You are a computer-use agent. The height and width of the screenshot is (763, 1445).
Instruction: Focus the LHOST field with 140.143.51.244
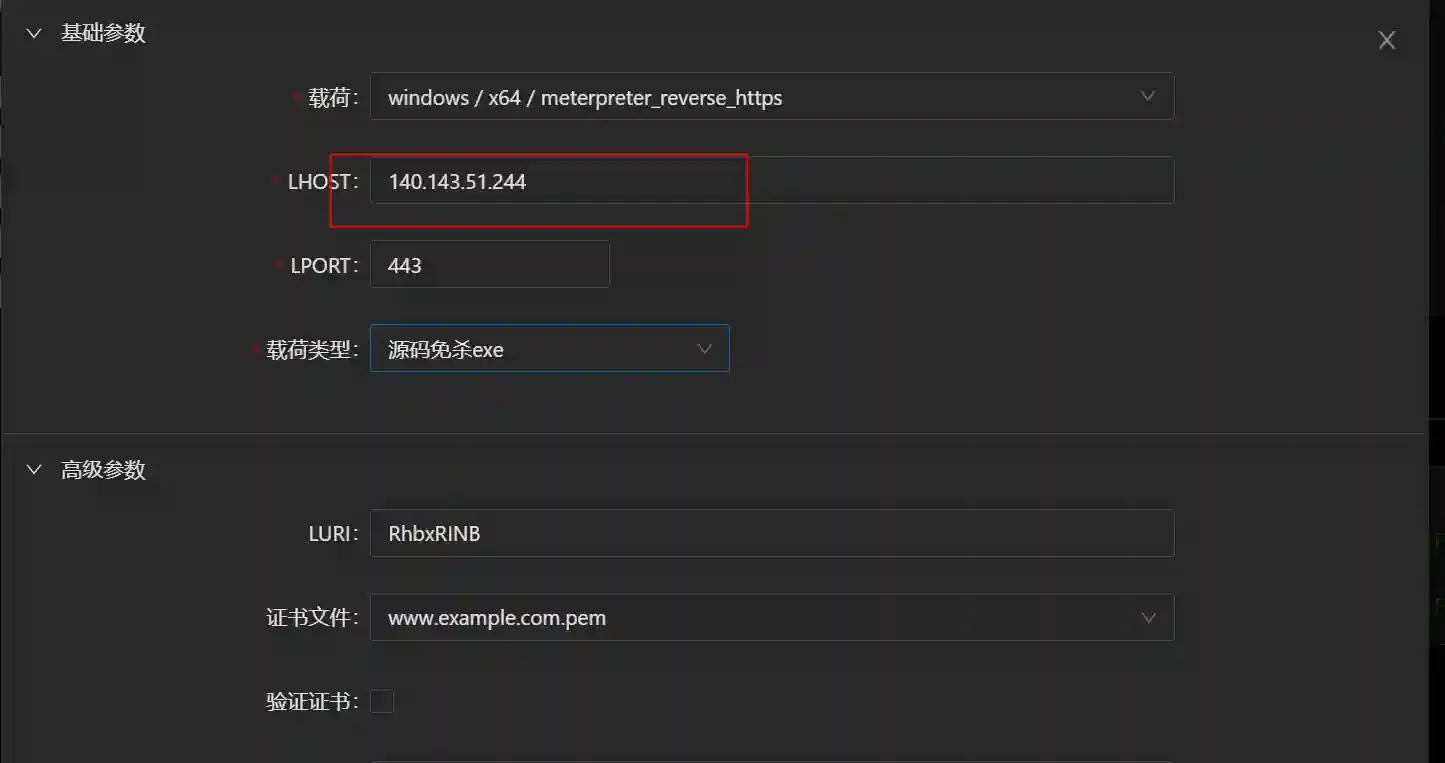click(x=770, y=181)
